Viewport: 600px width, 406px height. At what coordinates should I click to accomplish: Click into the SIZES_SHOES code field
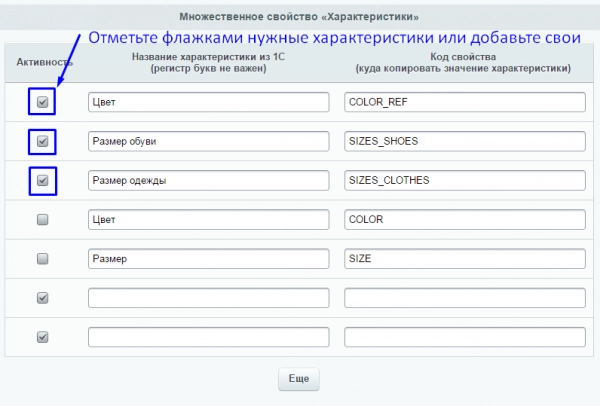click(x=465, y=141)
